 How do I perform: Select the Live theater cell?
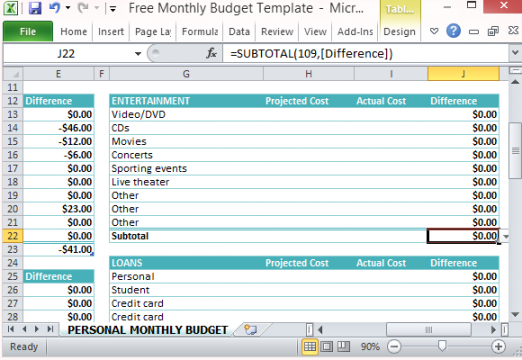[x=186, y=182]
